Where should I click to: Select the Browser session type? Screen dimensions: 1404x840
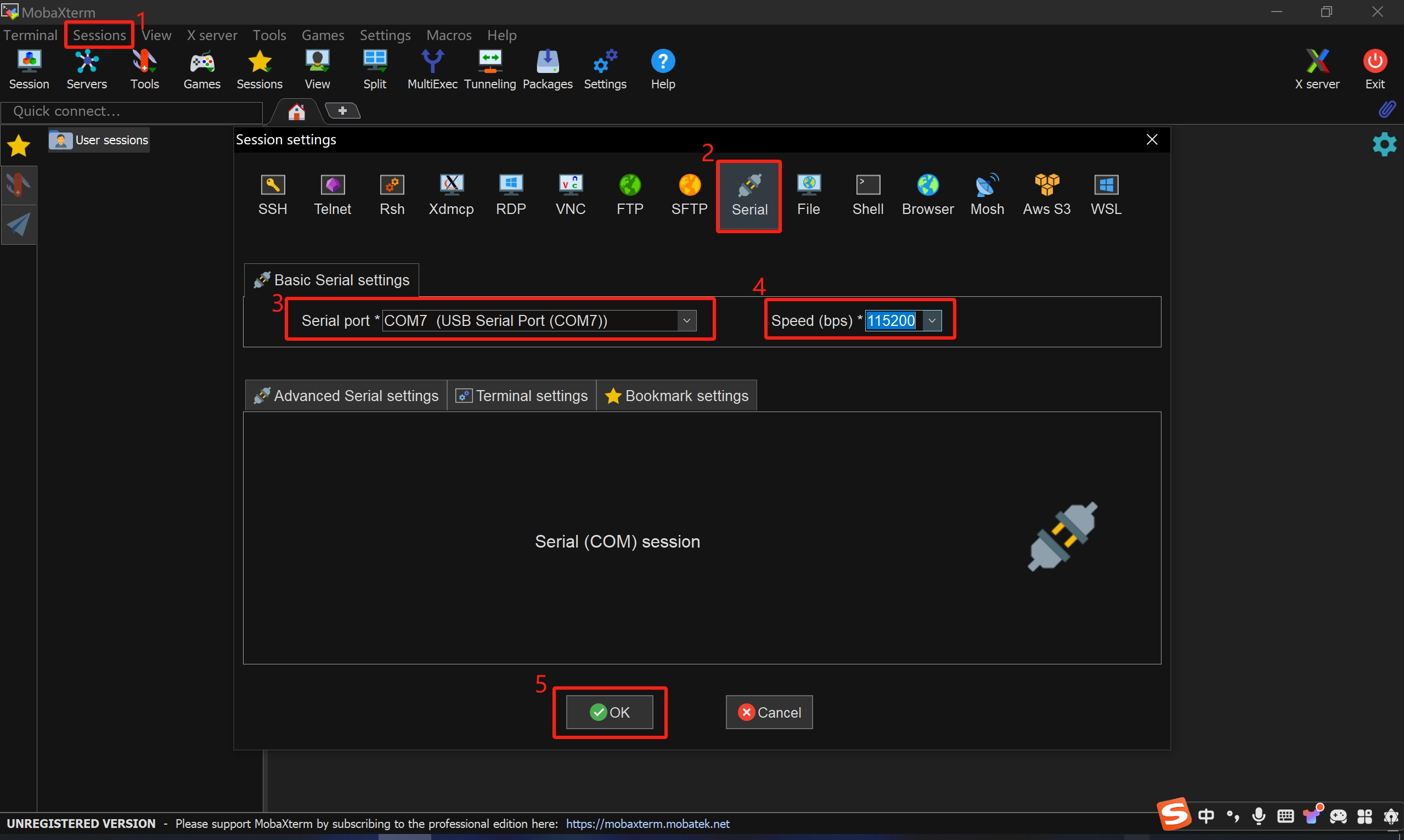(x=928, y=195)
